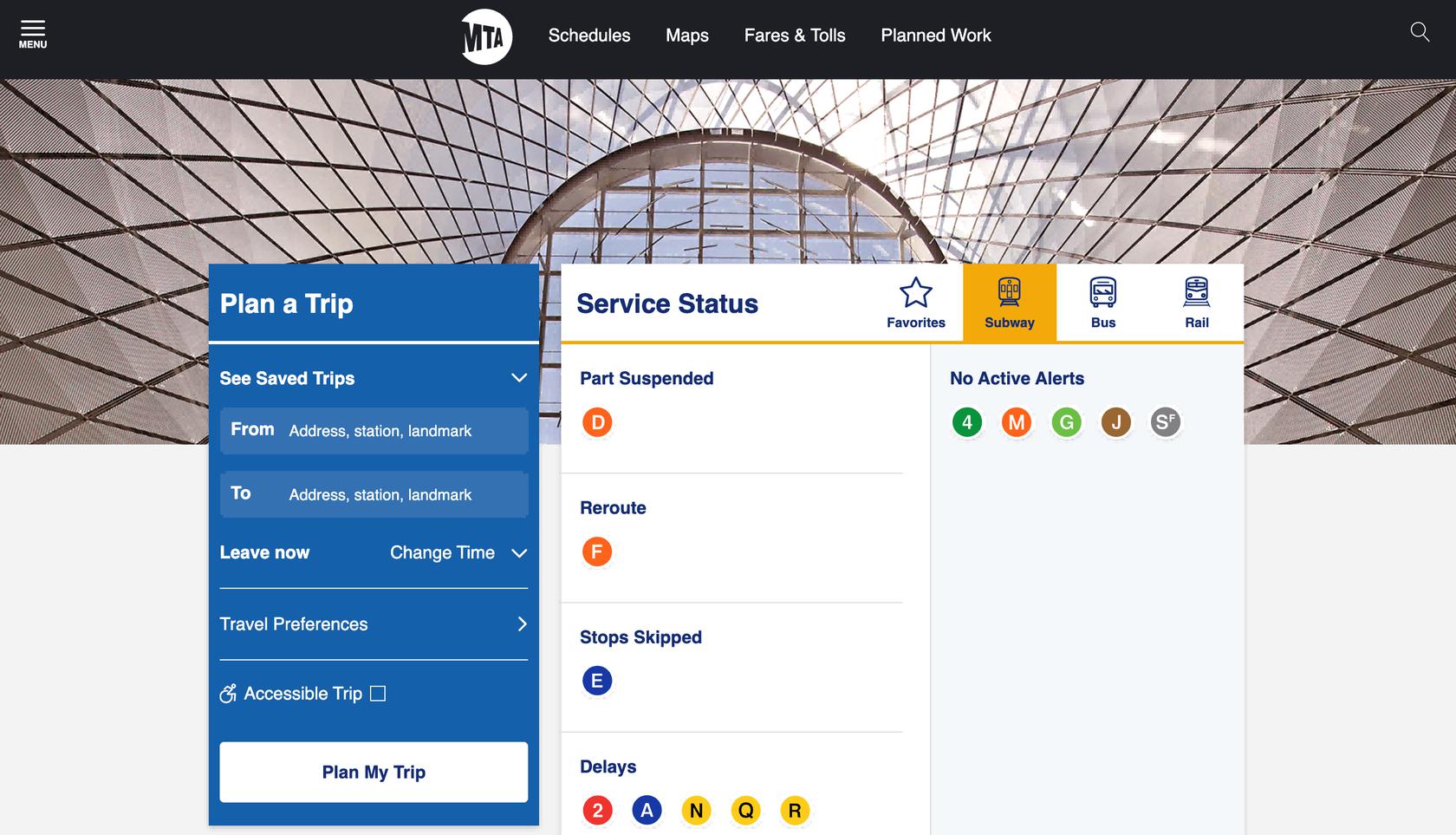Viewport: 1456px width, 835px height.
Task: Select the D train bullet icon
Action: click(596, 422)
